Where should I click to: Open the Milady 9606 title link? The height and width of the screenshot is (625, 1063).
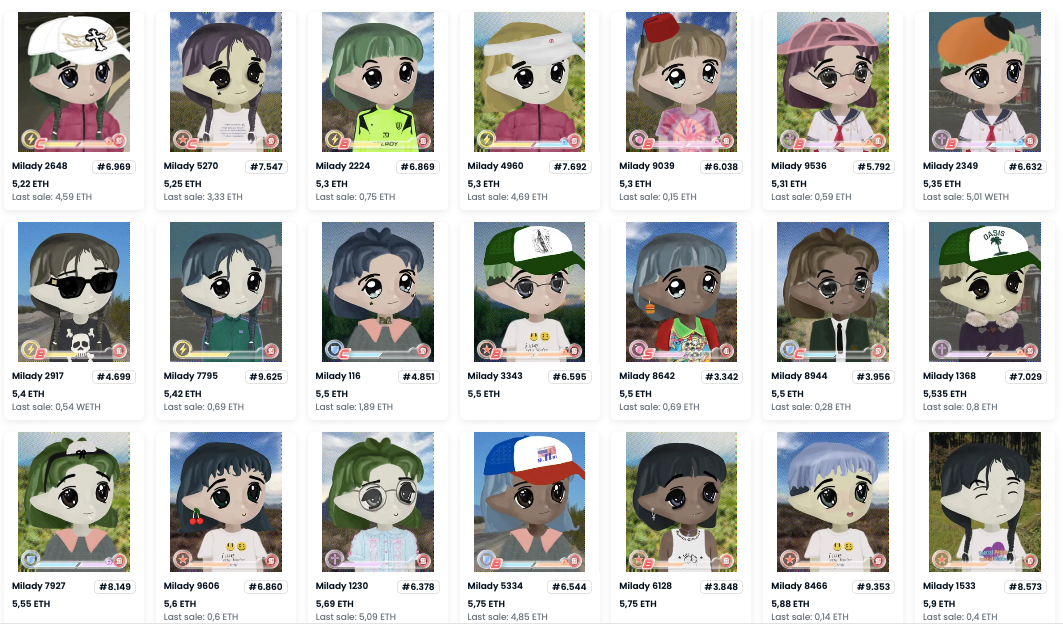191,586
